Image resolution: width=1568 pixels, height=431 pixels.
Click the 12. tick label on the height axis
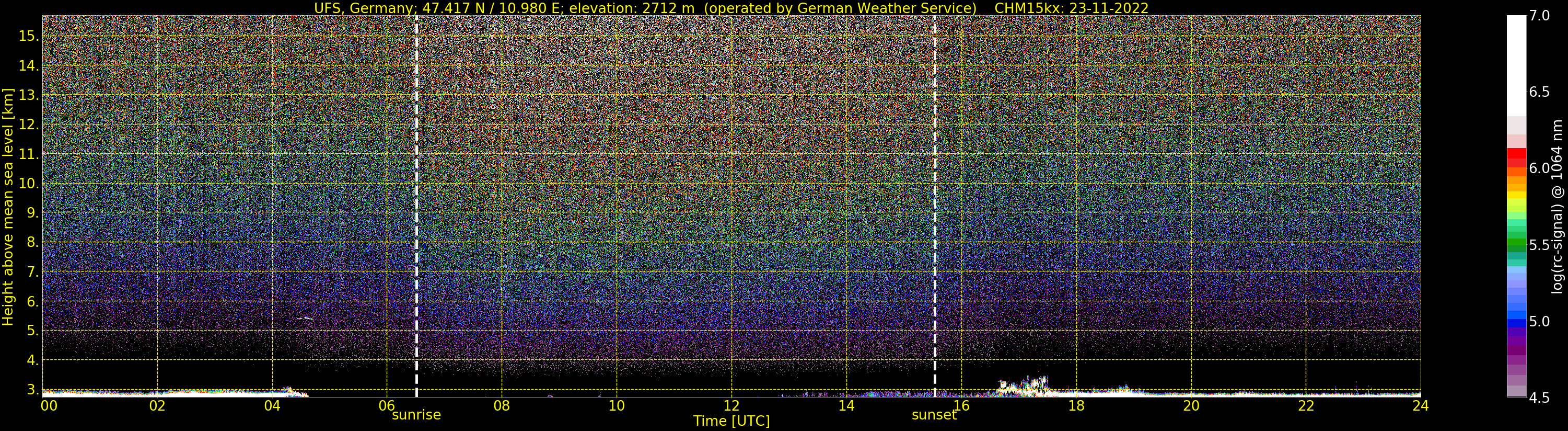pos(29,124)
